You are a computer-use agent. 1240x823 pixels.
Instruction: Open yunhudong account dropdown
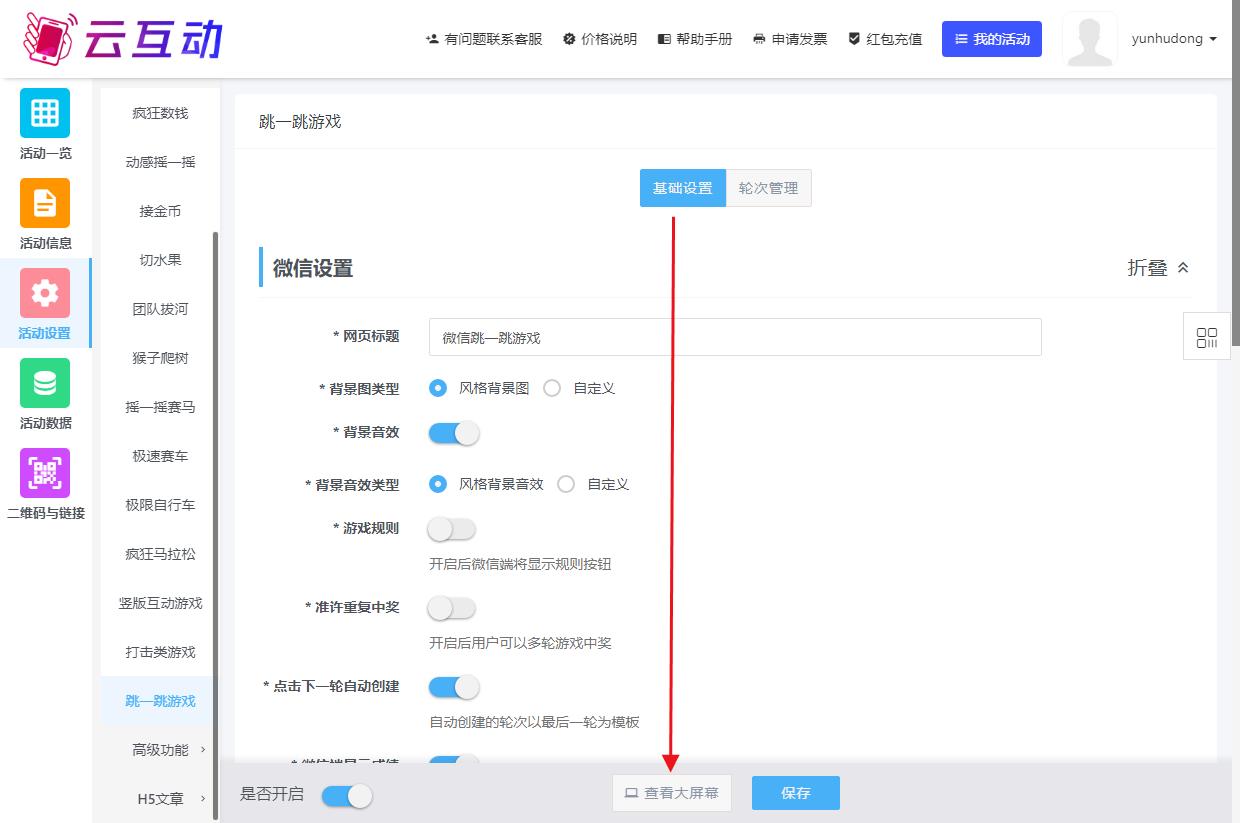click(1174, 39)
